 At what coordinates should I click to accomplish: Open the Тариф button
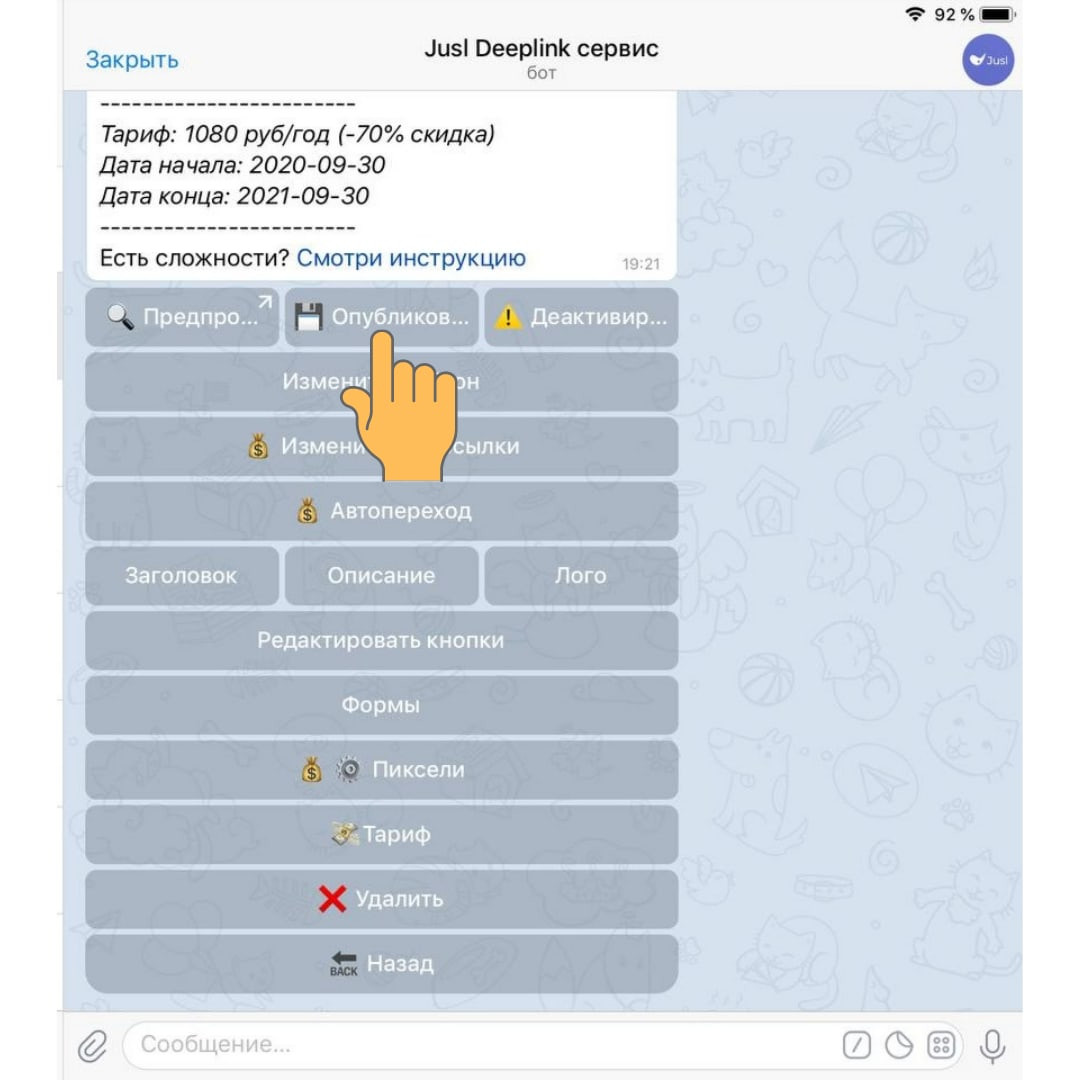382,834
